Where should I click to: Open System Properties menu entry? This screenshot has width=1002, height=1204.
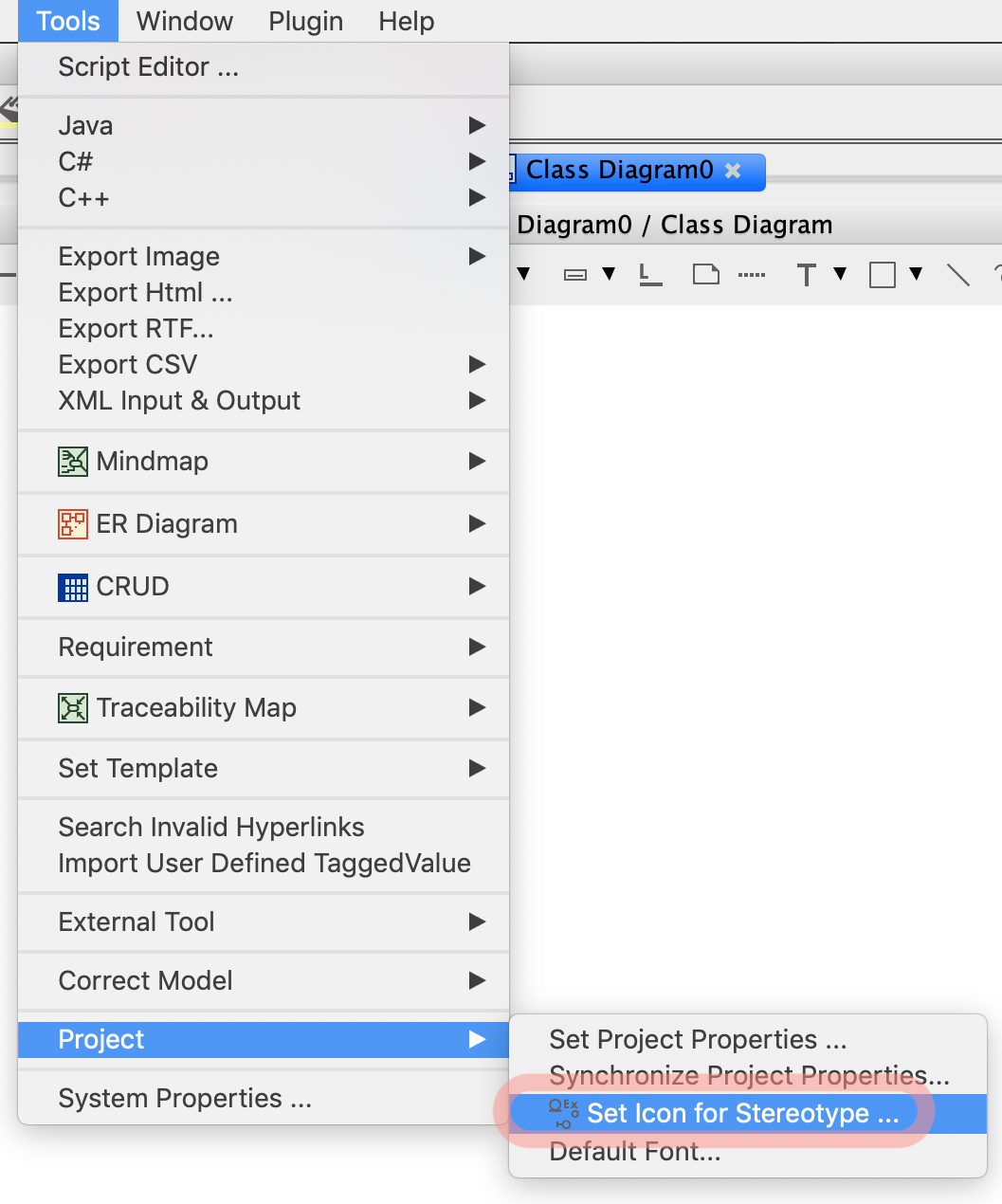point(185,1099)
